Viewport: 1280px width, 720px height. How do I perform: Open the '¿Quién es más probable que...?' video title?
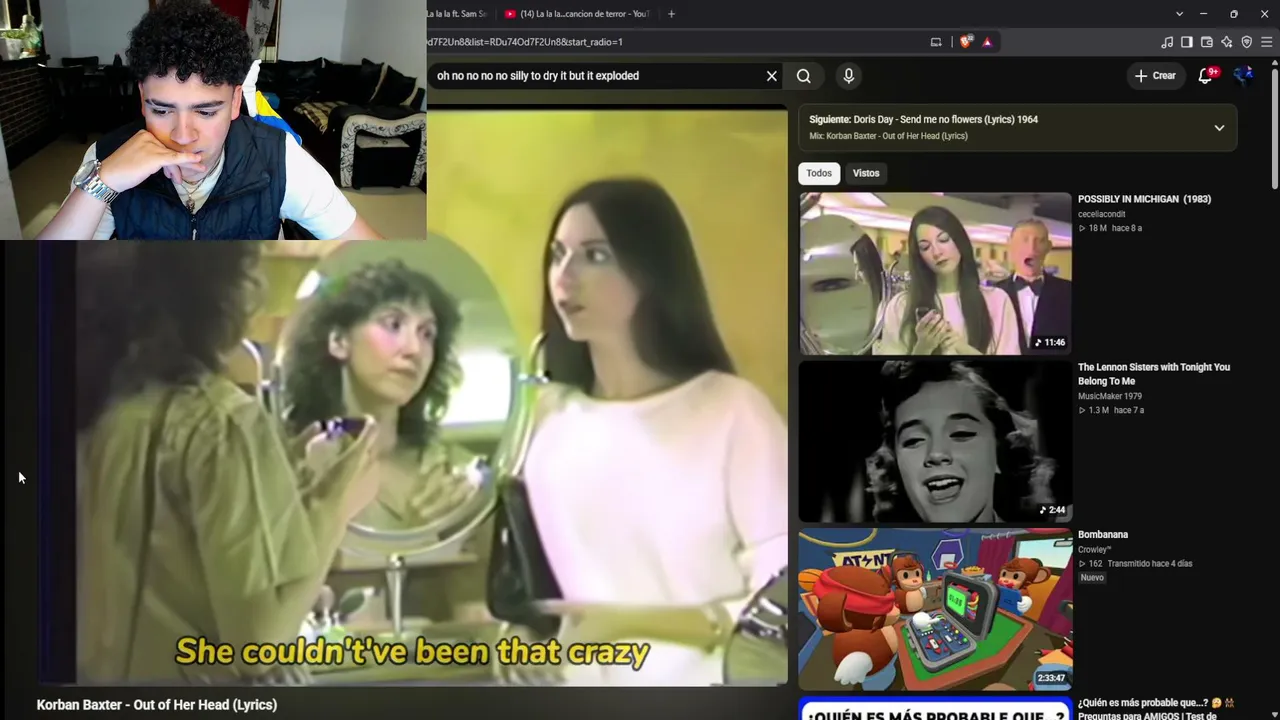coord(1156,709)
